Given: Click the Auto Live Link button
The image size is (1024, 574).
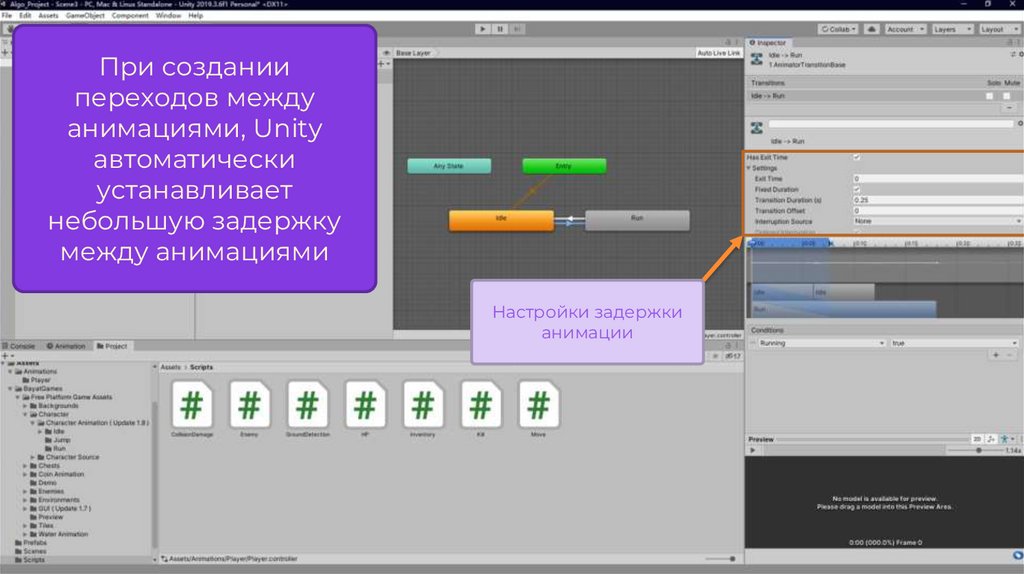Looking at the screenshot, I should click(x=718, y=53).
